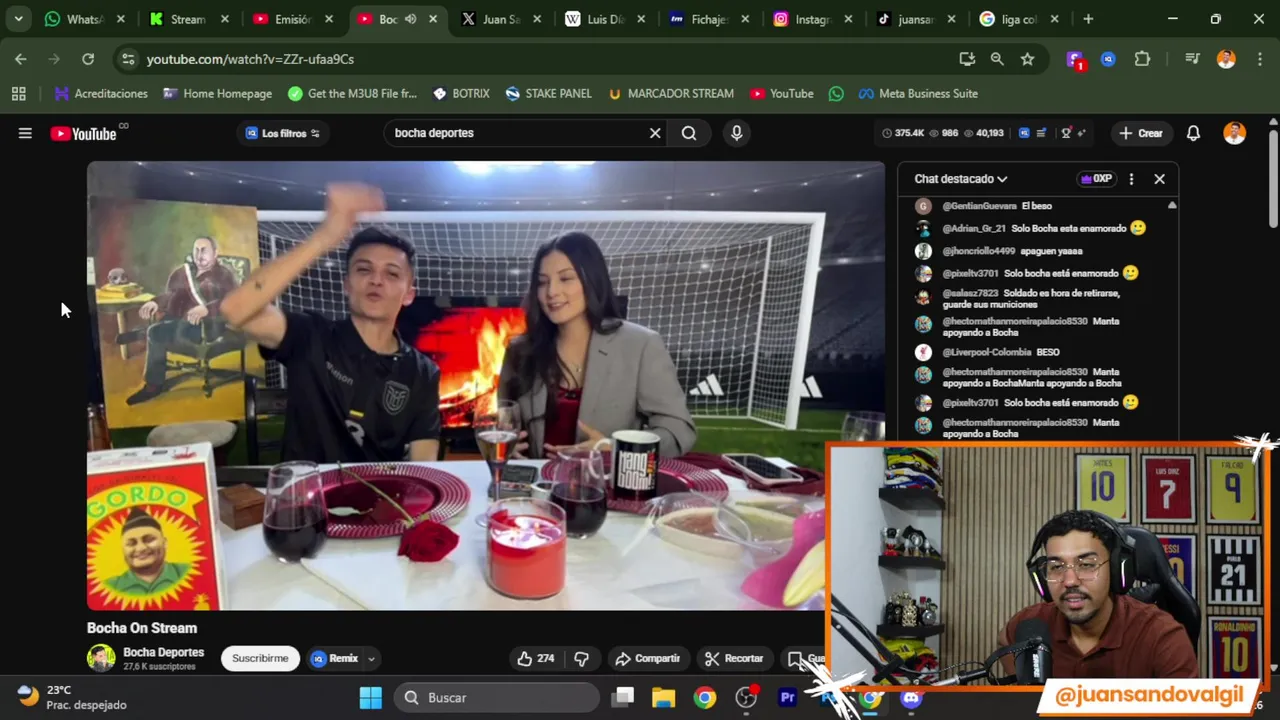Open tab search dropdown arrow
Viewport: 1280px width, 720px height.
click(18, 19)
